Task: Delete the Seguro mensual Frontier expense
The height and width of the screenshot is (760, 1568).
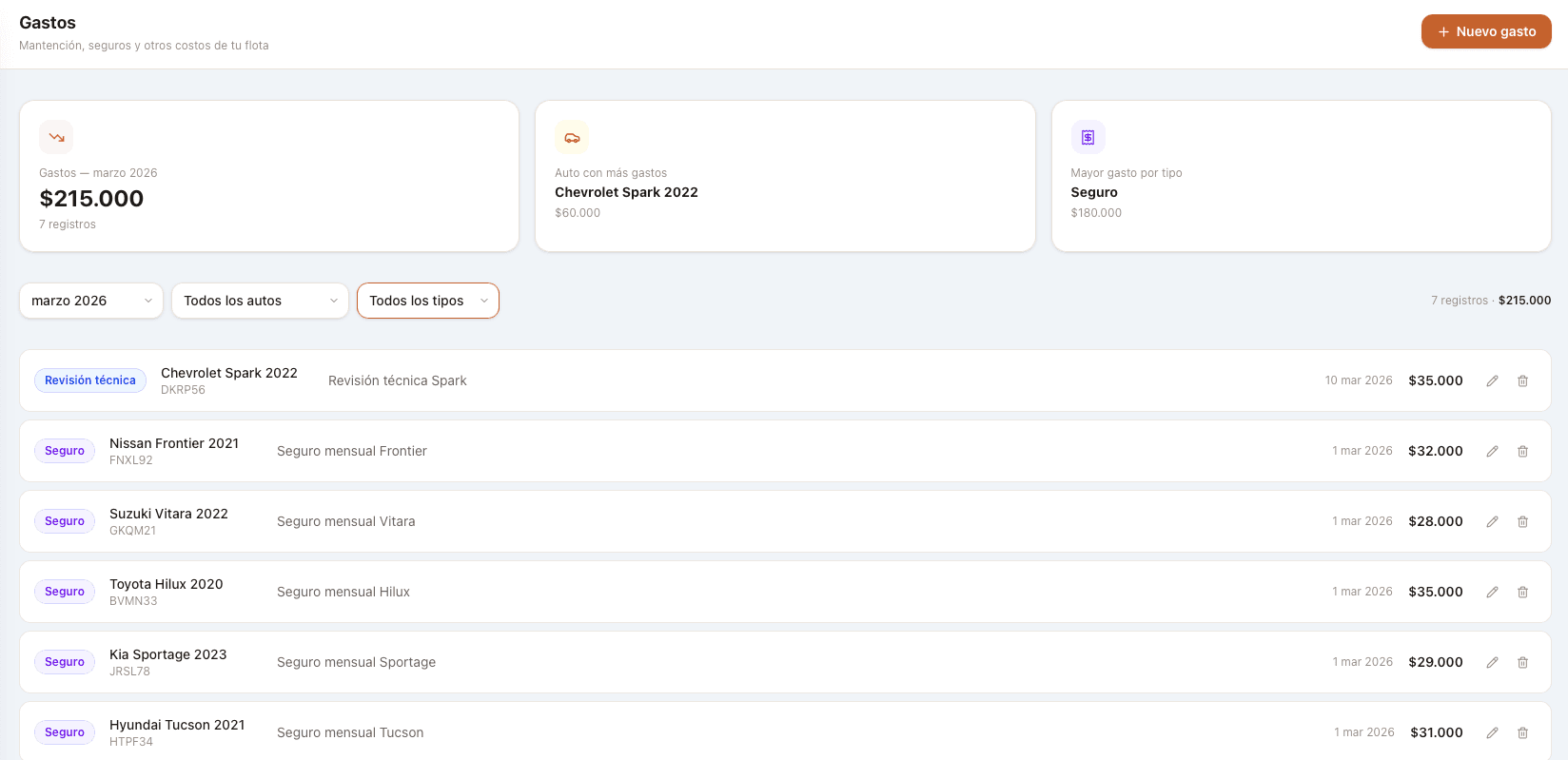Action: [x=1522, y=451]
